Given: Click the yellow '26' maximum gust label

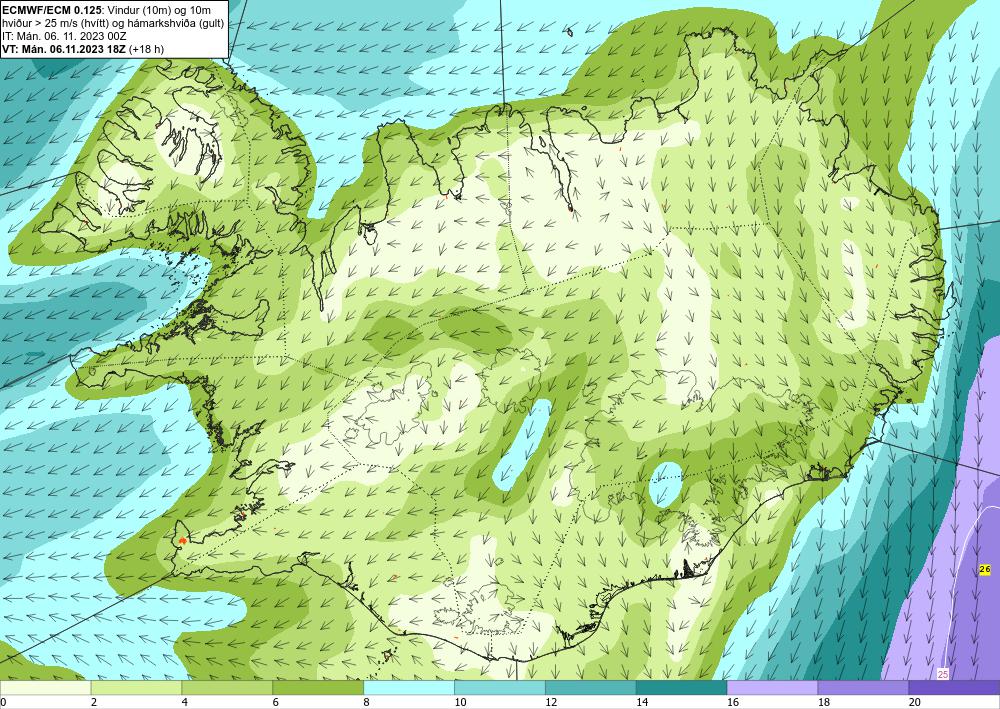Looking at the screenshot, I should pyautogui.click(x=985, y=569).
